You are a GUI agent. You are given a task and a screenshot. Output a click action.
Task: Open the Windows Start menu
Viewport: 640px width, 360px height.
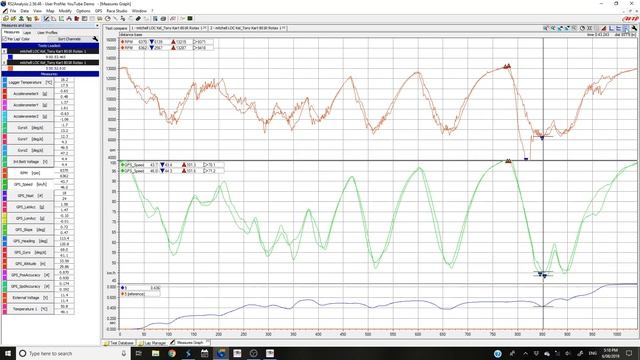[8, 353]
